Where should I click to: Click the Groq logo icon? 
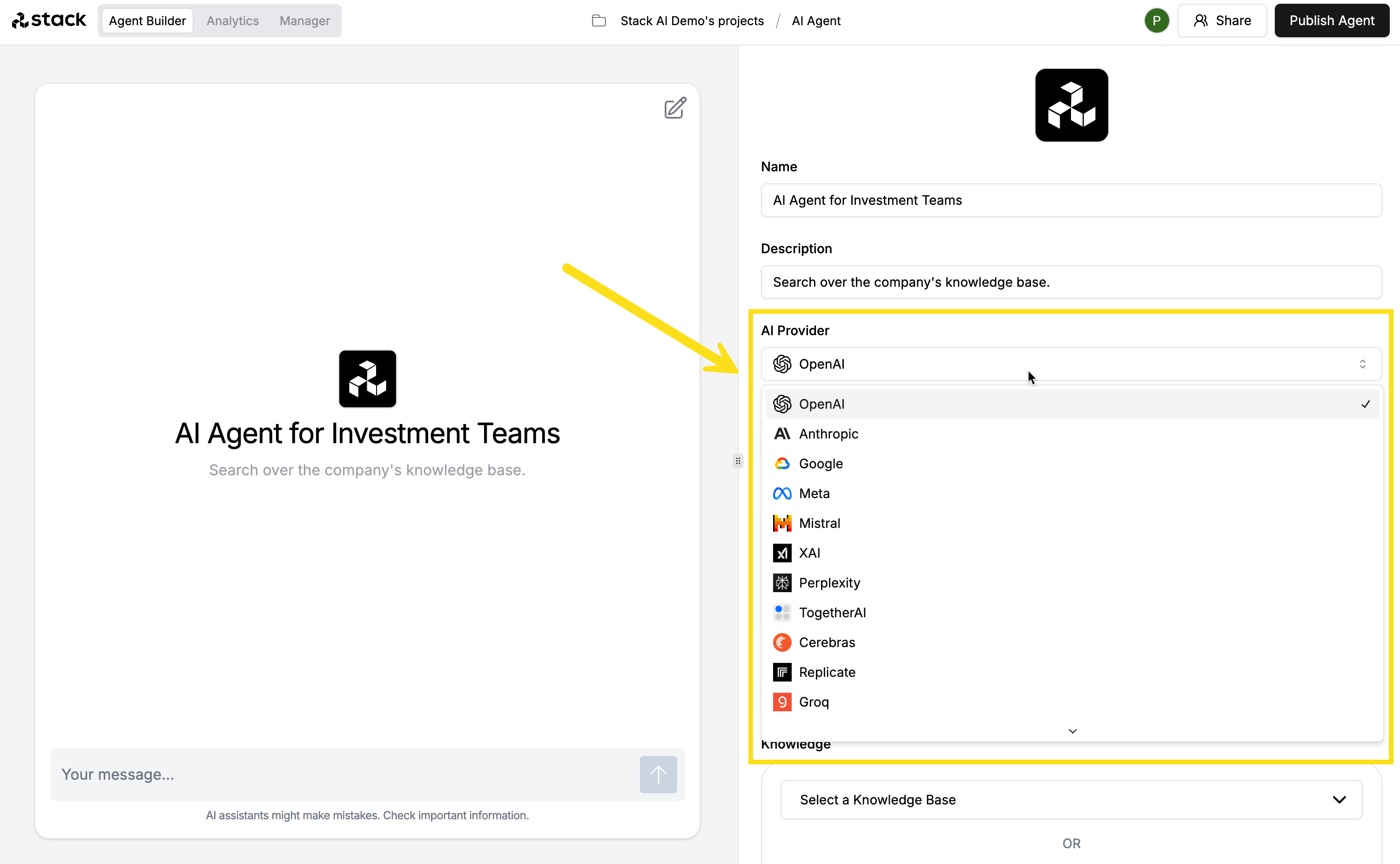[x=782, y=702]
